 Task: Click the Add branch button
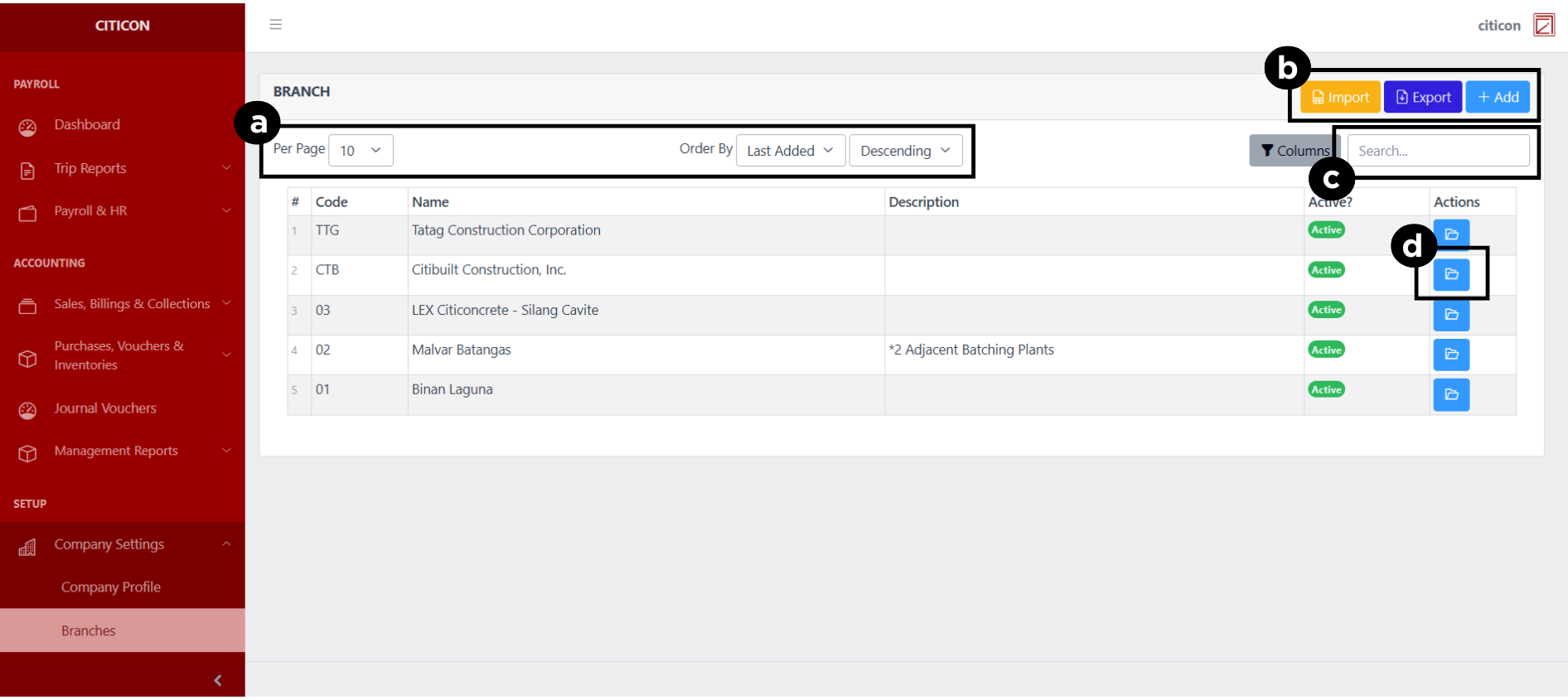[x=1498, y=98]
